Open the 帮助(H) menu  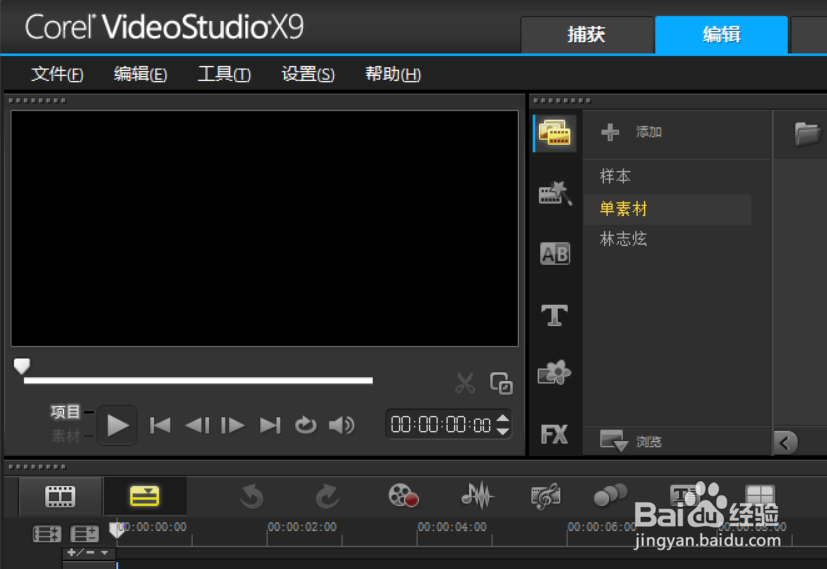[393, 74]
